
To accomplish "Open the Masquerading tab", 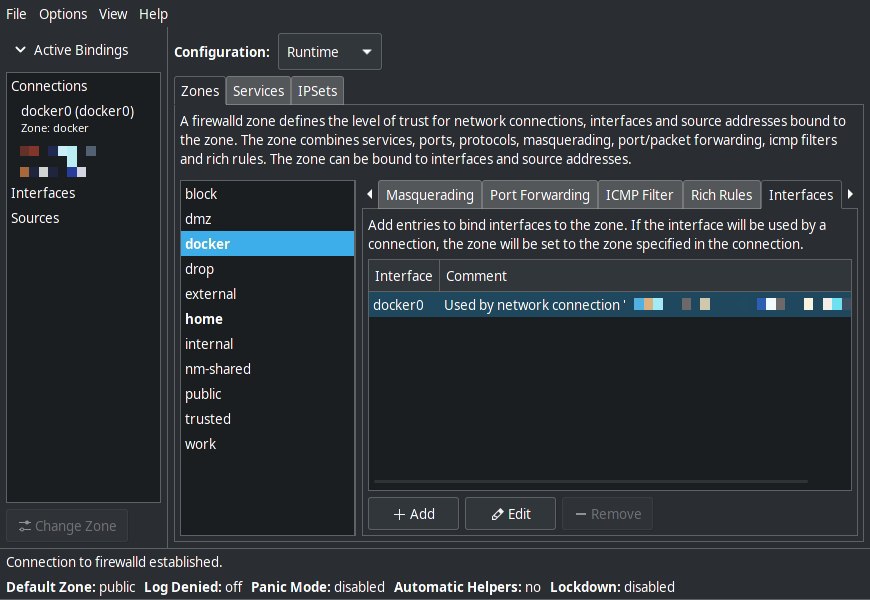I will (429, 195).
